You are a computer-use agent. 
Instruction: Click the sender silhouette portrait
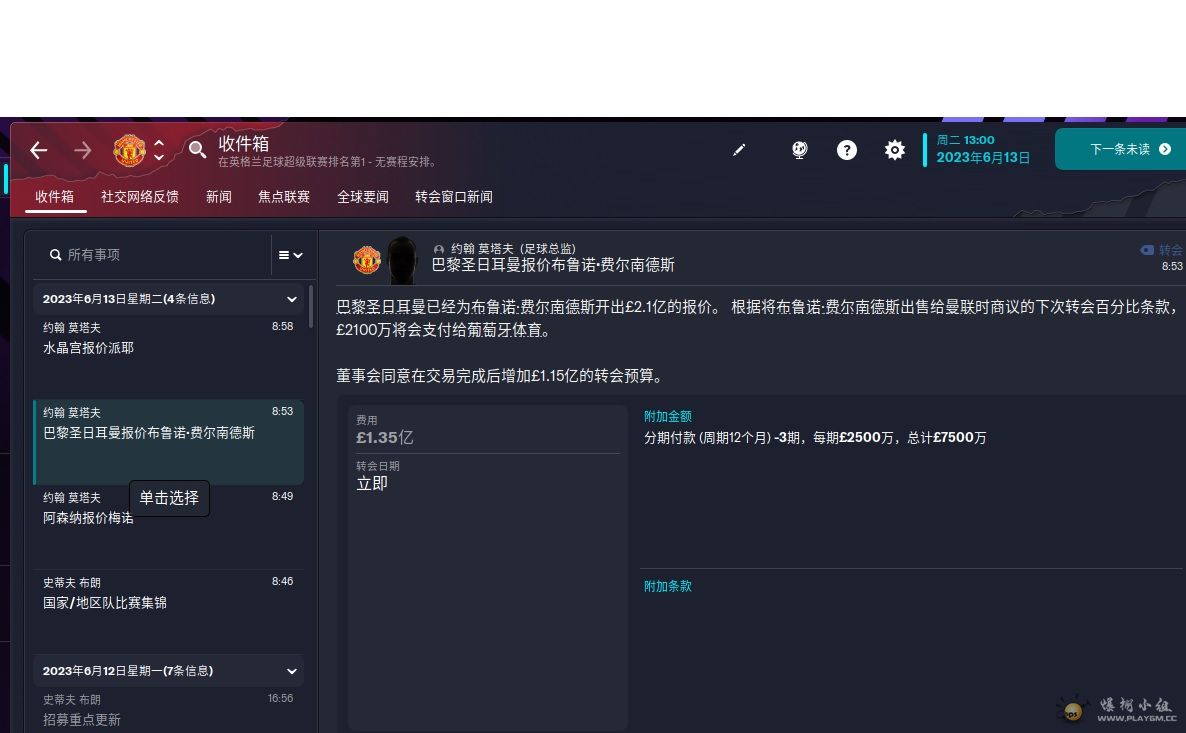coord(402,260)
